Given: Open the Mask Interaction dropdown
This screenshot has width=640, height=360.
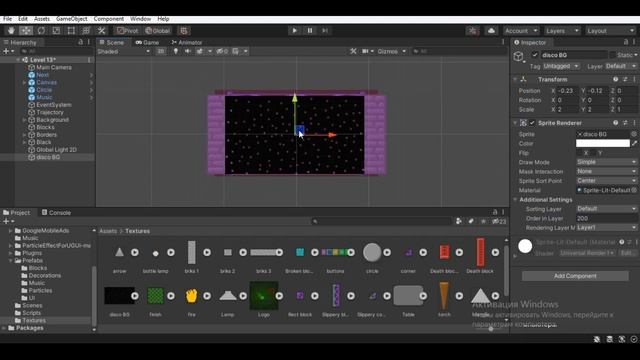Looking at the screenshot, I should click(607, 171).
